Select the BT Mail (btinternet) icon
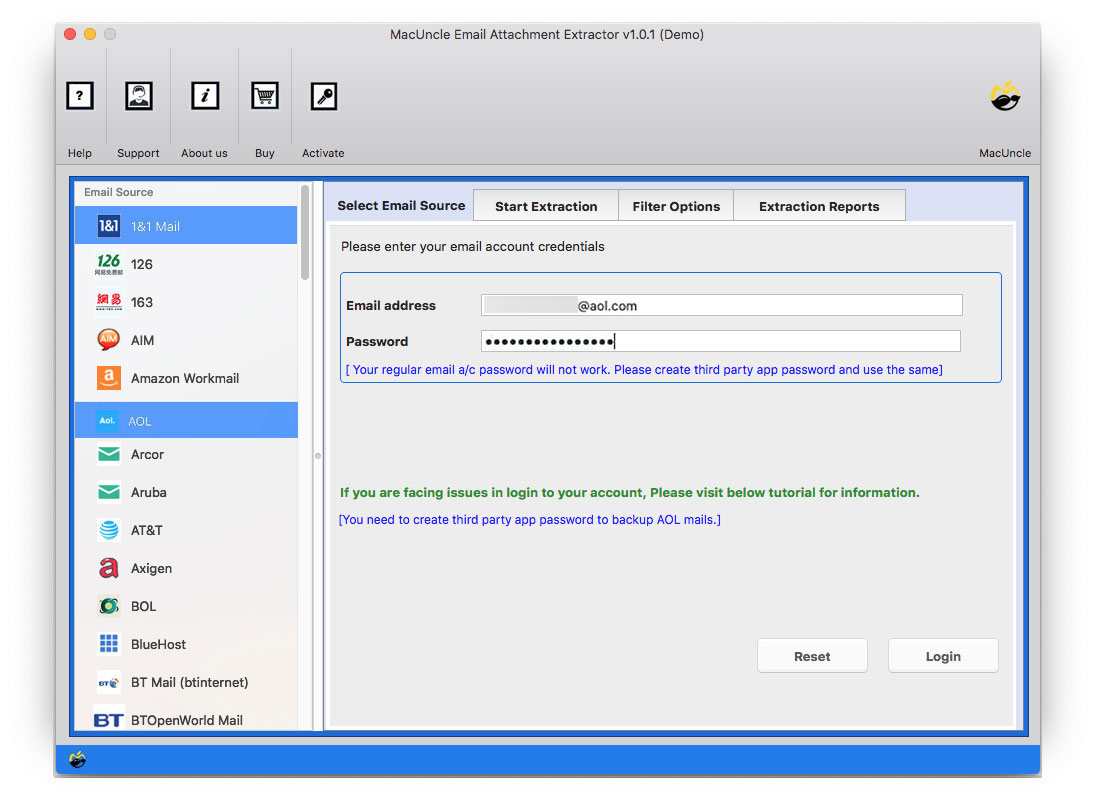Screen dimensions: 1096x799 tap(108, 682)
